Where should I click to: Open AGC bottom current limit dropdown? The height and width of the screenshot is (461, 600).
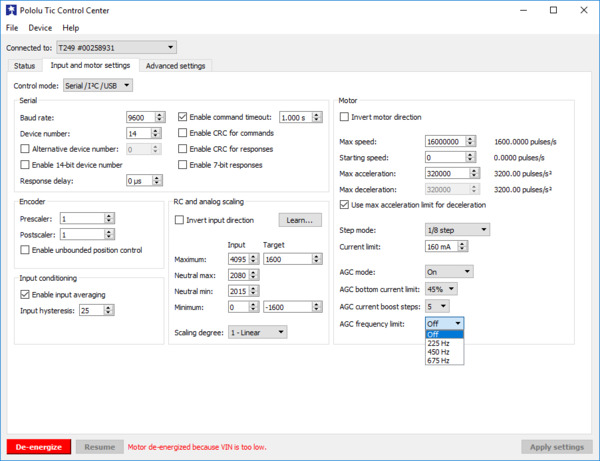pyautogui.click(x=441, y=289)
